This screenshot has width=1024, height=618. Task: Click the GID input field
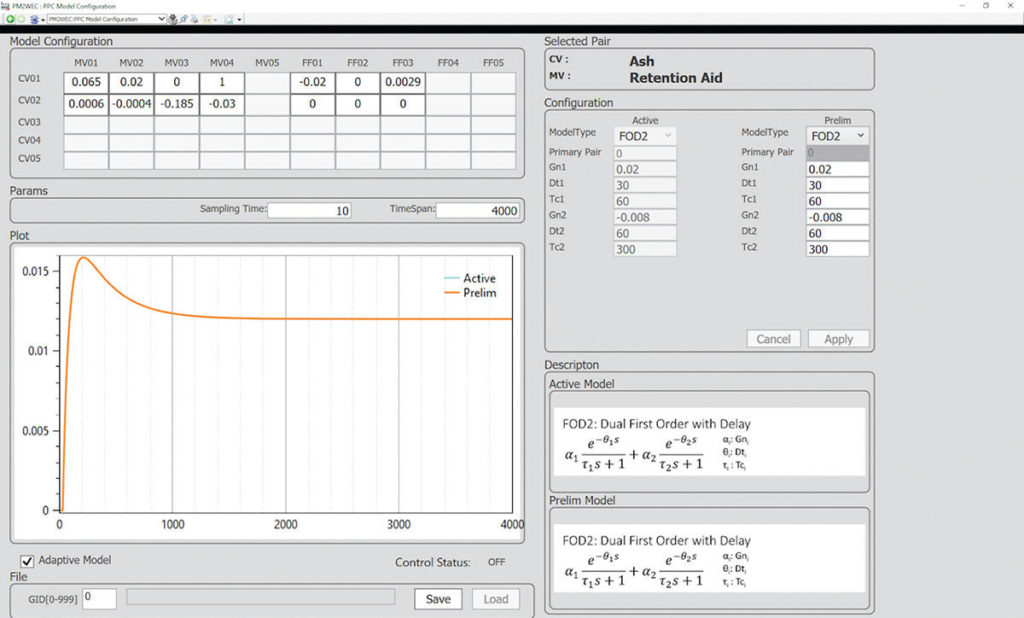point(99,598)
